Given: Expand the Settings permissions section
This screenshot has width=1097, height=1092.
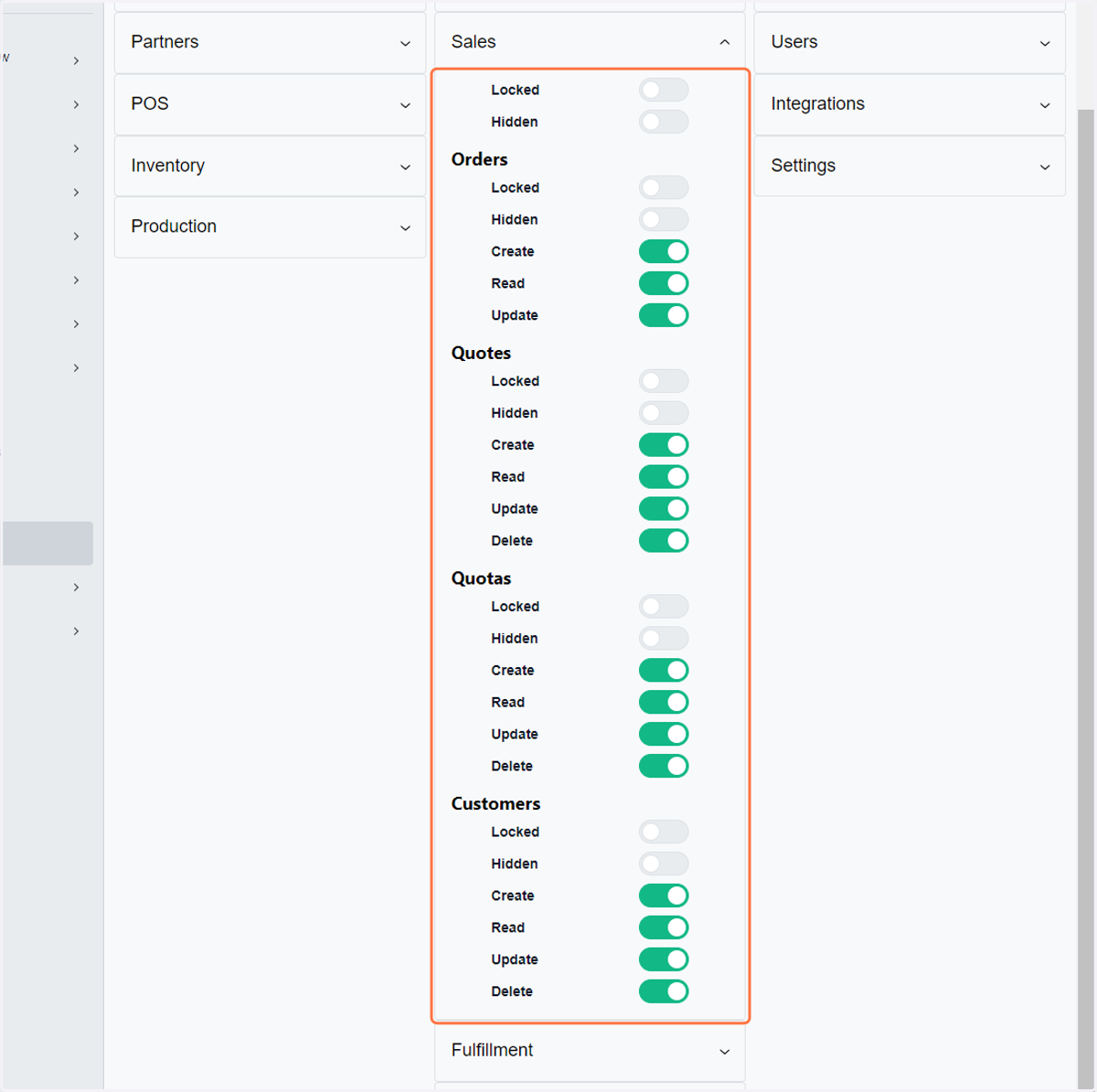Looking at the screenshot, I should pyautogui.click(x=910, y=165).
